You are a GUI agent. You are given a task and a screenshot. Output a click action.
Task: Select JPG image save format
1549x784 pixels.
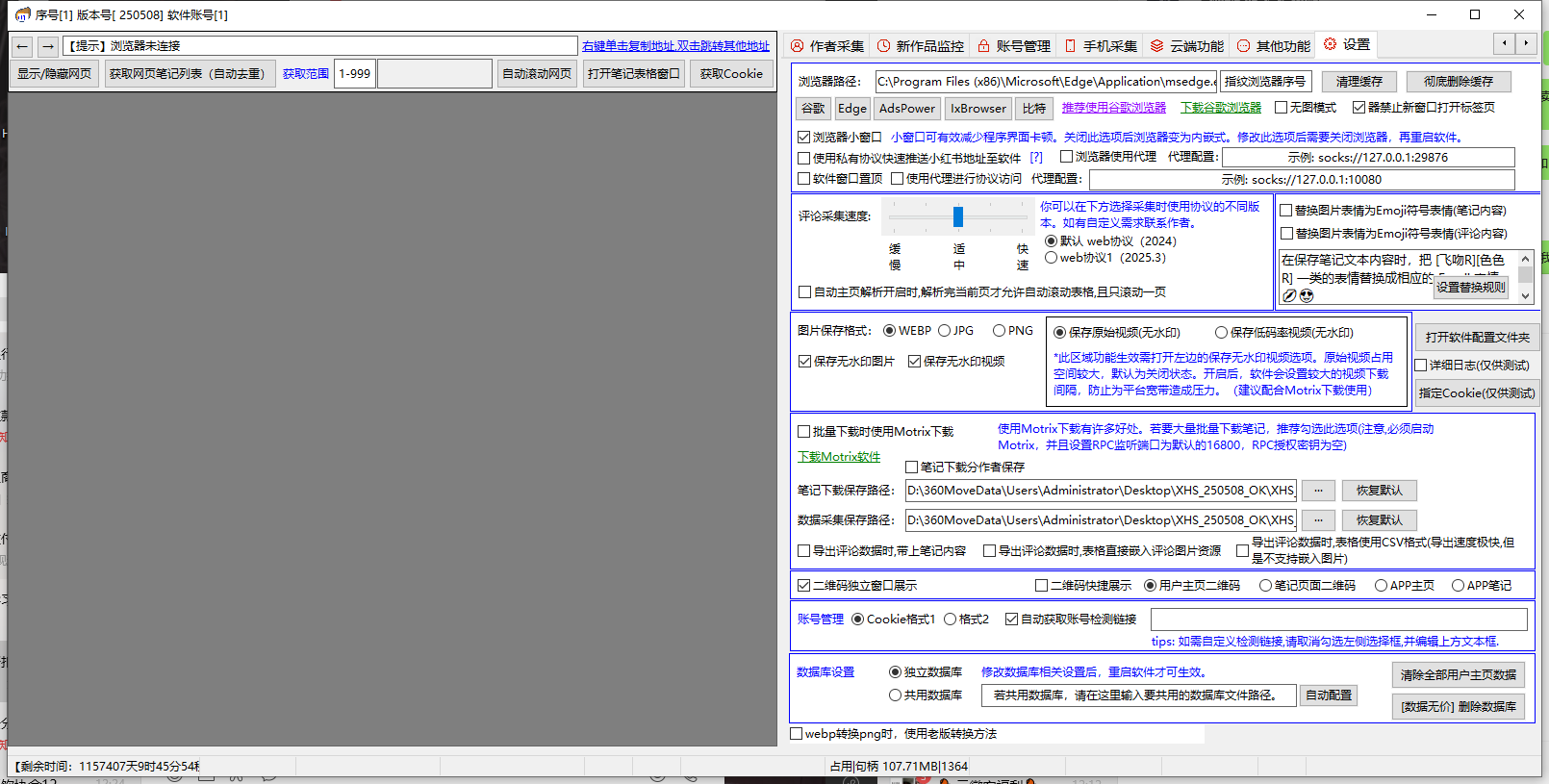tap(944, 331)
